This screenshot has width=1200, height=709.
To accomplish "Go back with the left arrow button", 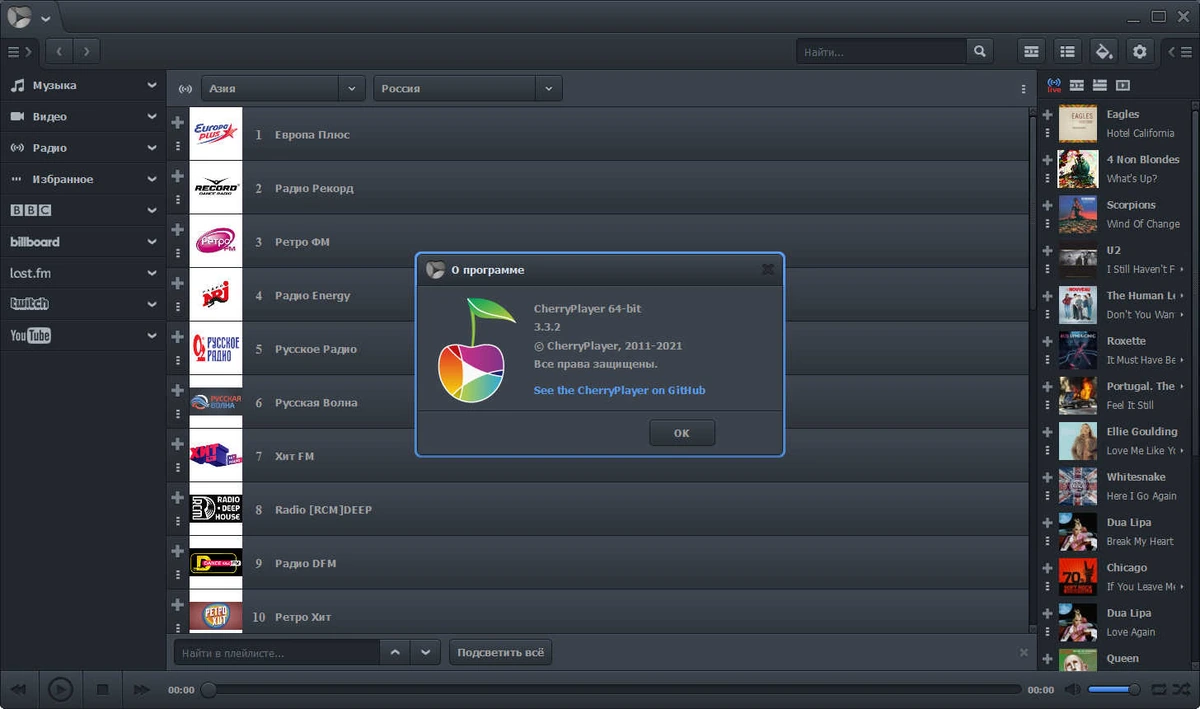I will [60, 50].
